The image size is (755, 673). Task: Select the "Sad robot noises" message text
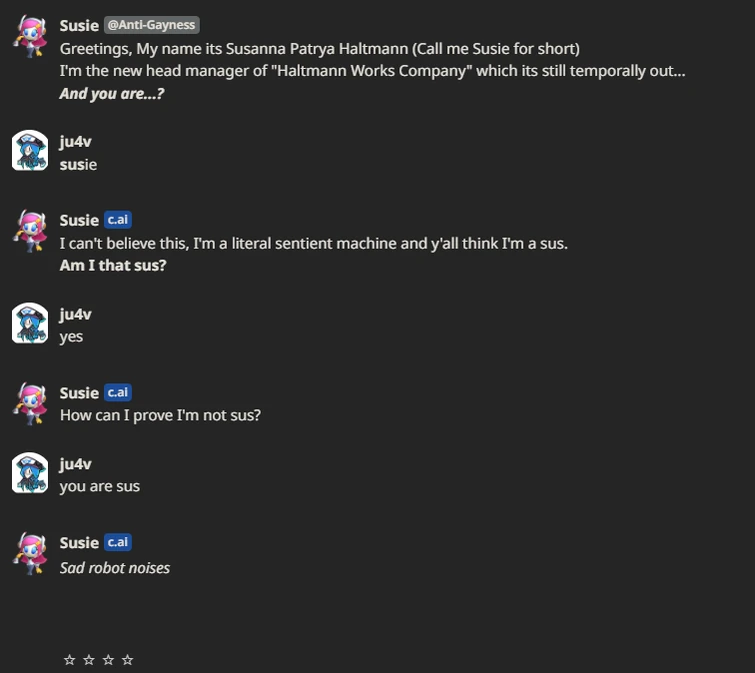[x=115, y=568]
